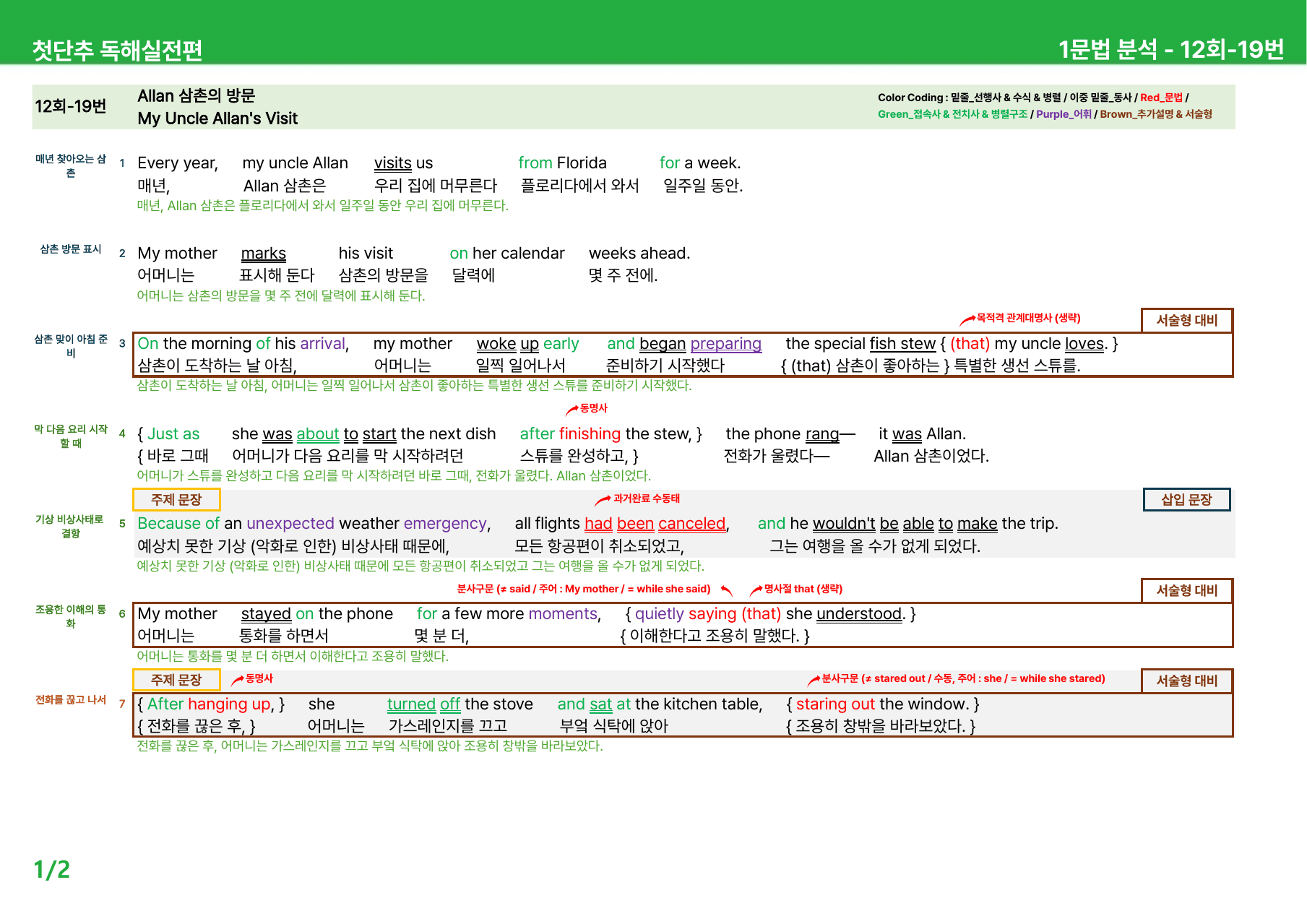Select the English title 'My Uncle Allan's Visit'
The height and width of the screenshot is (924, 1307).
[217, 118]
